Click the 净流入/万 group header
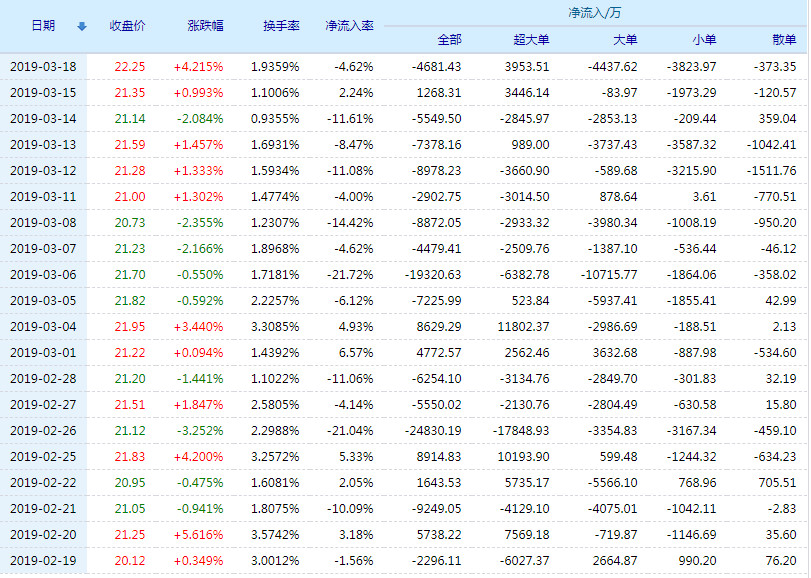811x578 pixels. pos(594,13)
